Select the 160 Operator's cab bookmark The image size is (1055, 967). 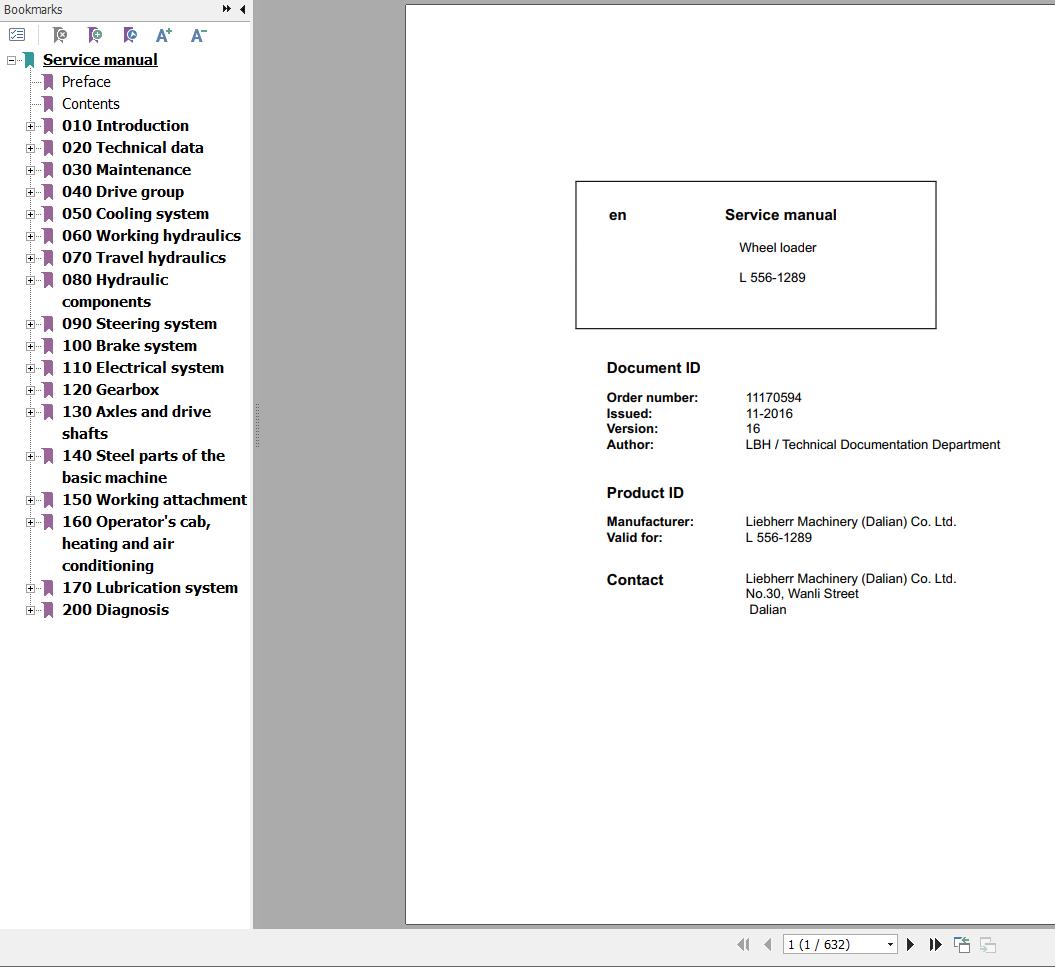point(137,544)
